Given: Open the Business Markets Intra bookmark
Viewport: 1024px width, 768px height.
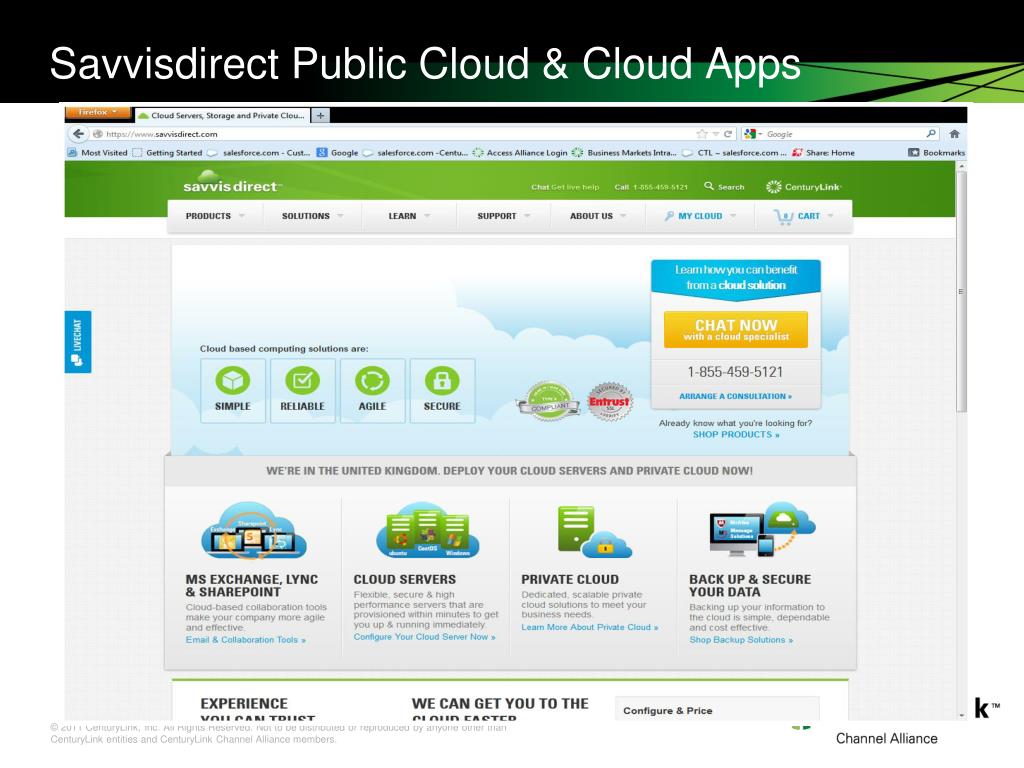Looking at the screenshot, I should click(x=624, y=153).
